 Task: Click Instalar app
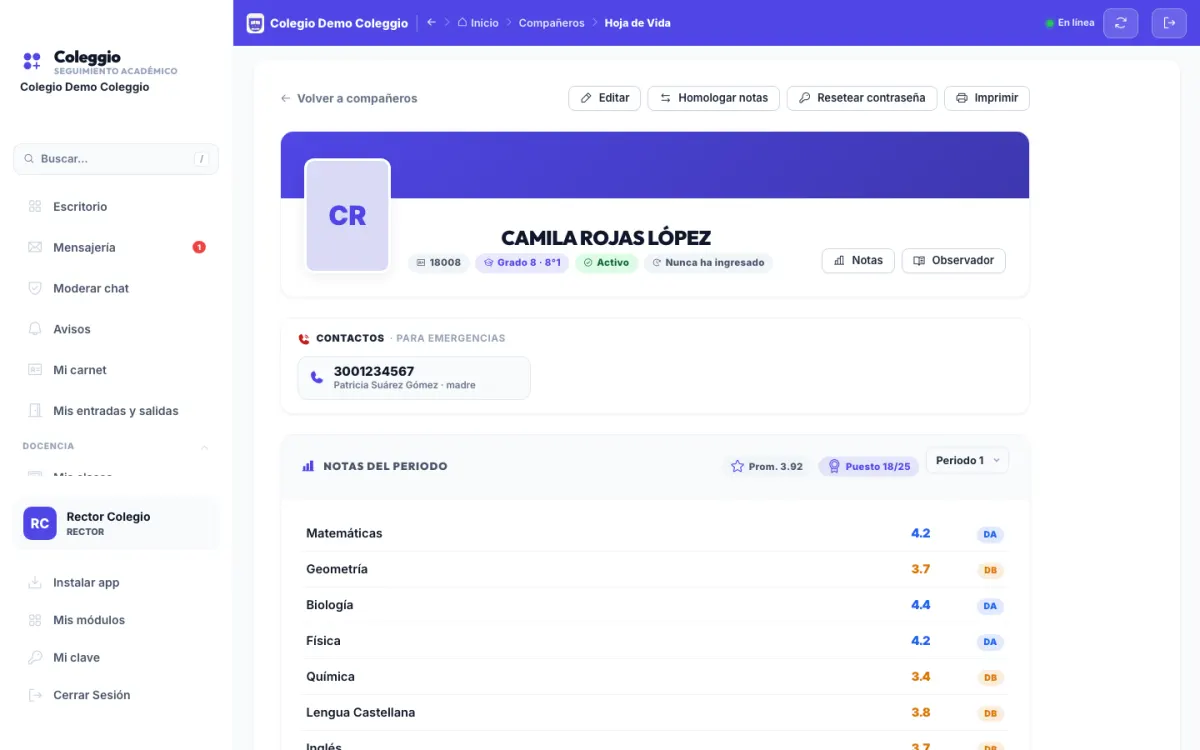click(x=116, y=583)
